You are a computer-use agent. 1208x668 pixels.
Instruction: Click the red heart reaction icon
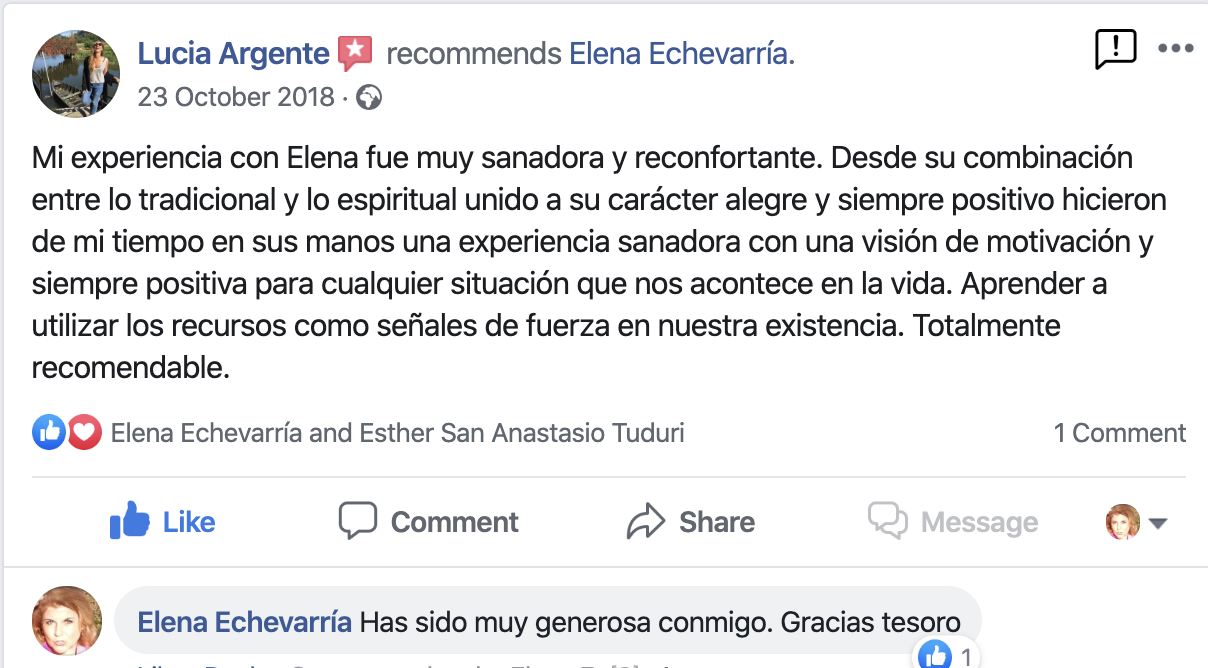[84, 432]
